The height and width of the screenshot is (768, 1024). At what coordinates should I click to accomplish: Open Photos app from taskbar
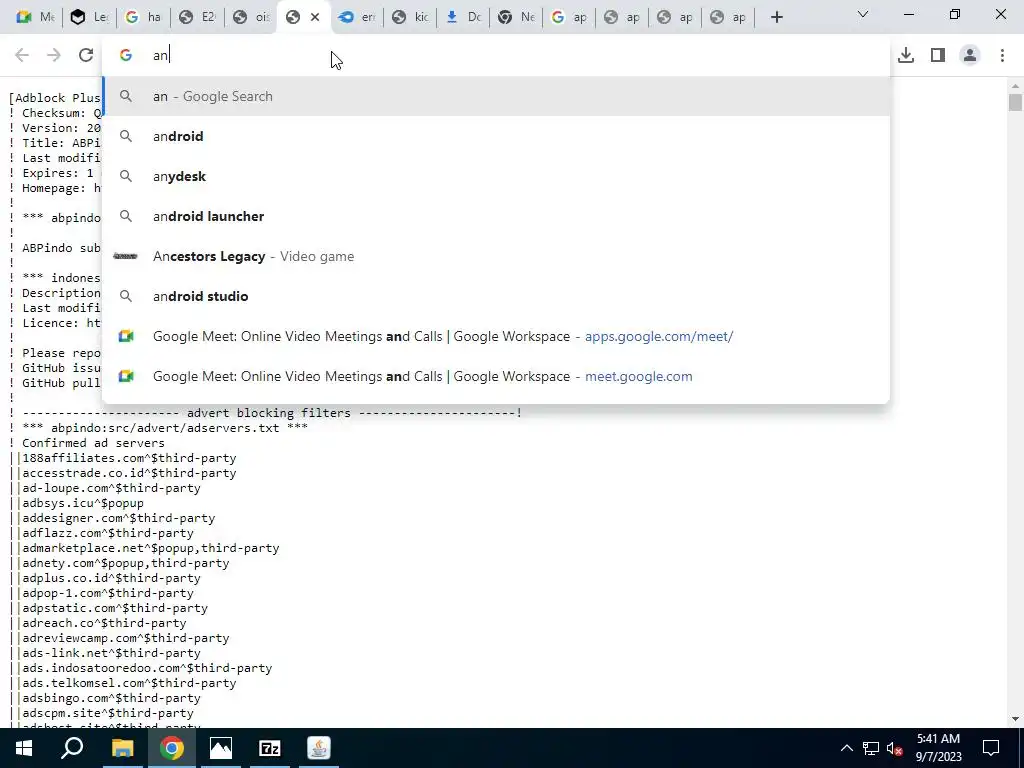click(221, 748)
